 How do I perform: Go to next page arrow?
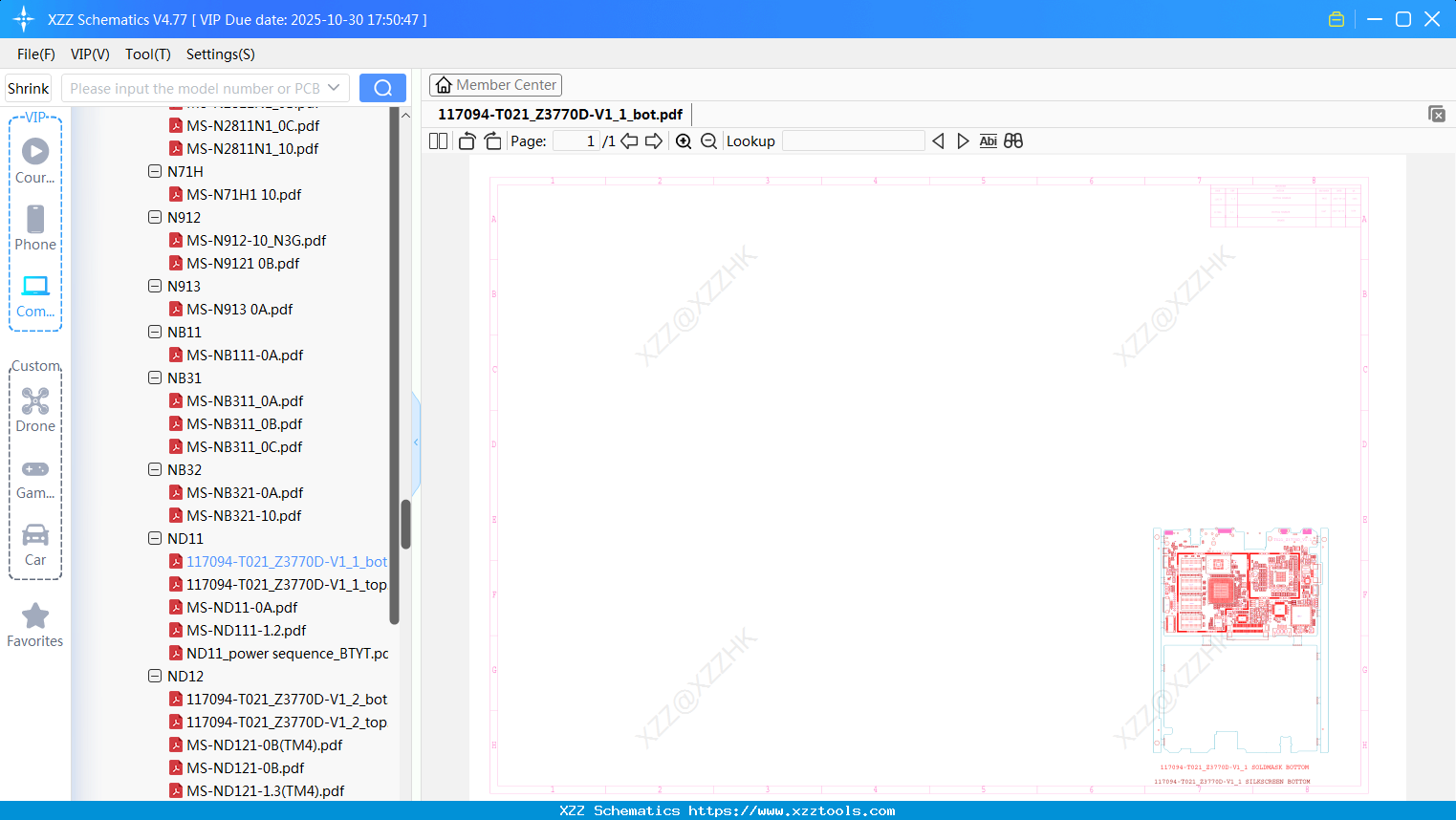654,141
